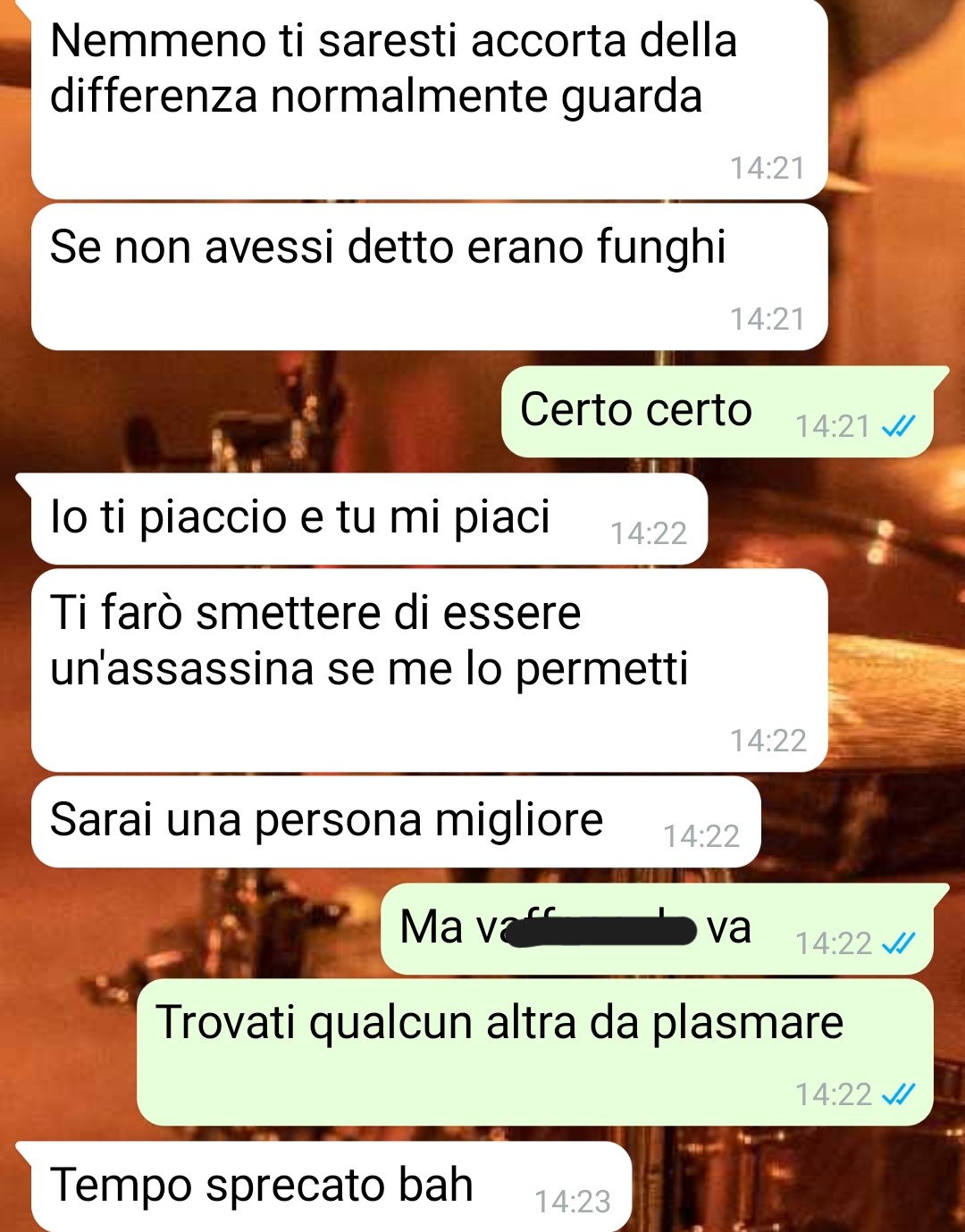Select the 'Sarai una persona migliore' bubble
Screen dimensions: 965x1232
[x=396, y=822]
